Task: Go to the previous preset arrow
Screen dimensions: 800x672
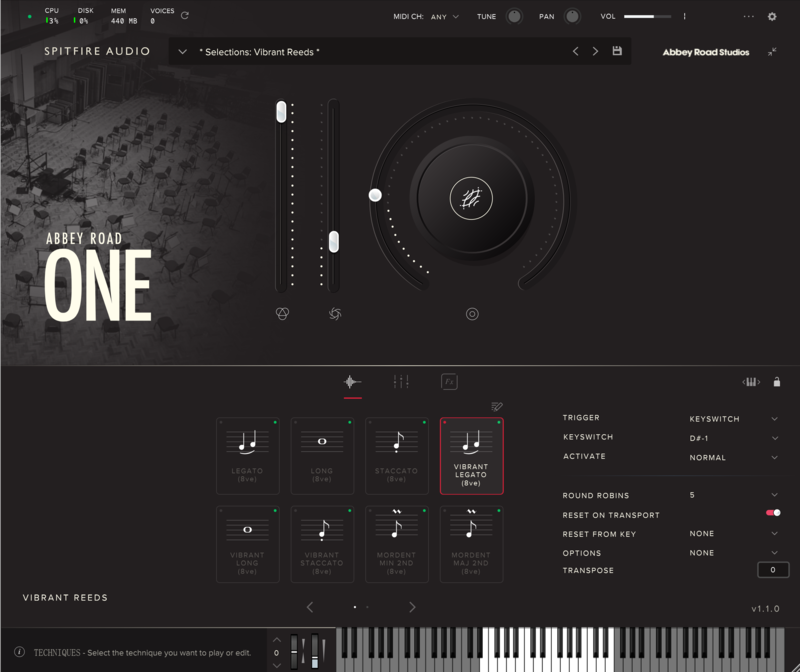Action: (576, 51)
